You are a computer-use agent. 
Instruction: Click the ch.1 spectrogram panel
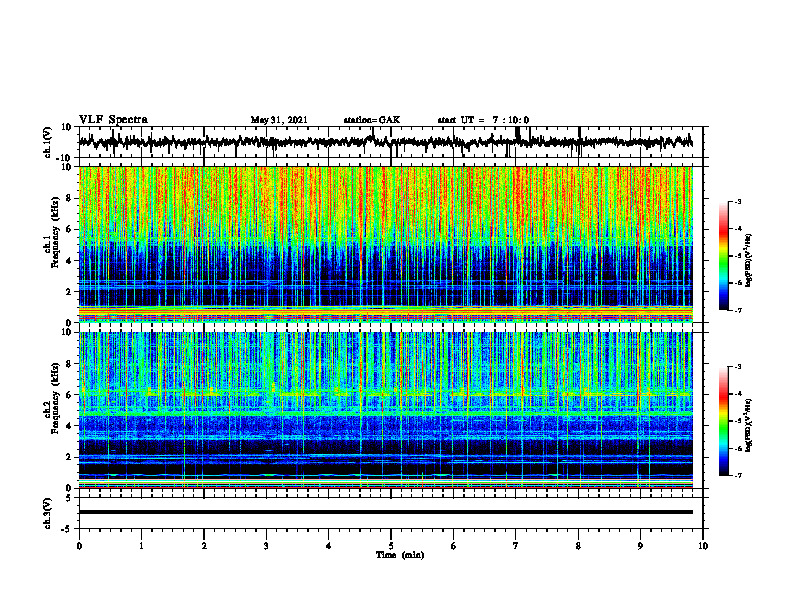tap(385, 244)
